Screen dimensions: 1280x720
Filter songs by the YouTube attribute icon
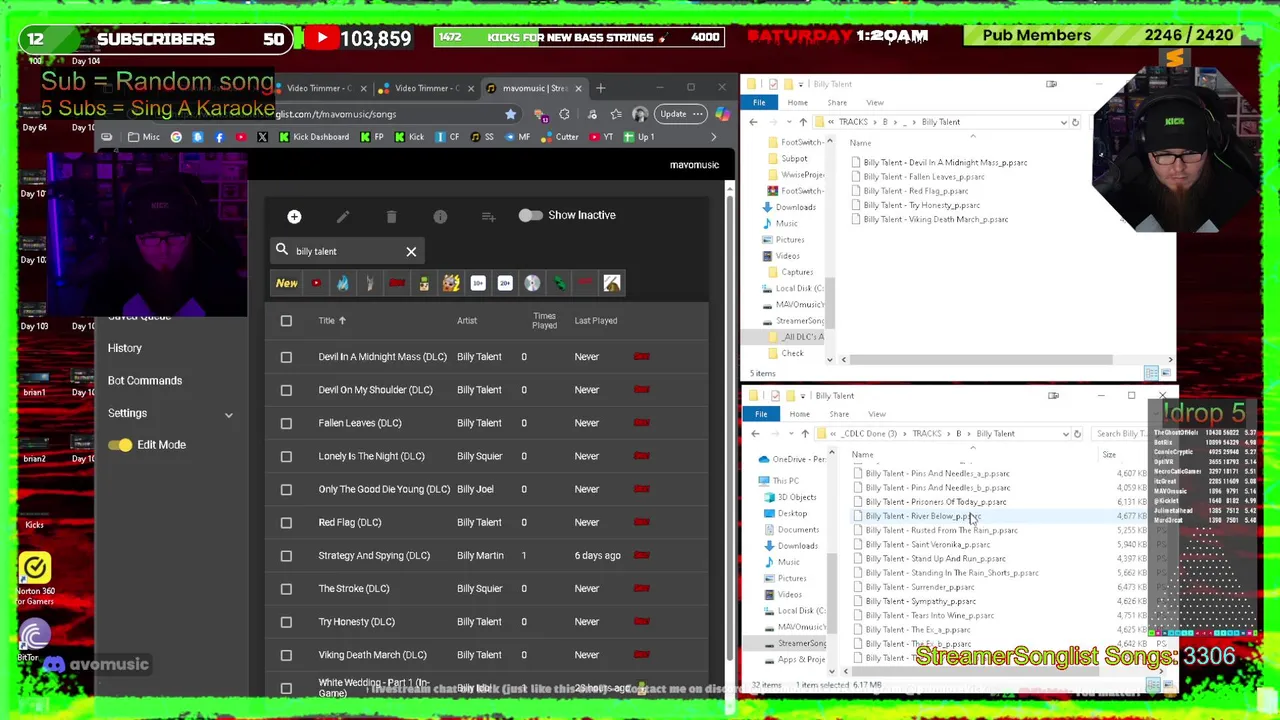[316, 283]
